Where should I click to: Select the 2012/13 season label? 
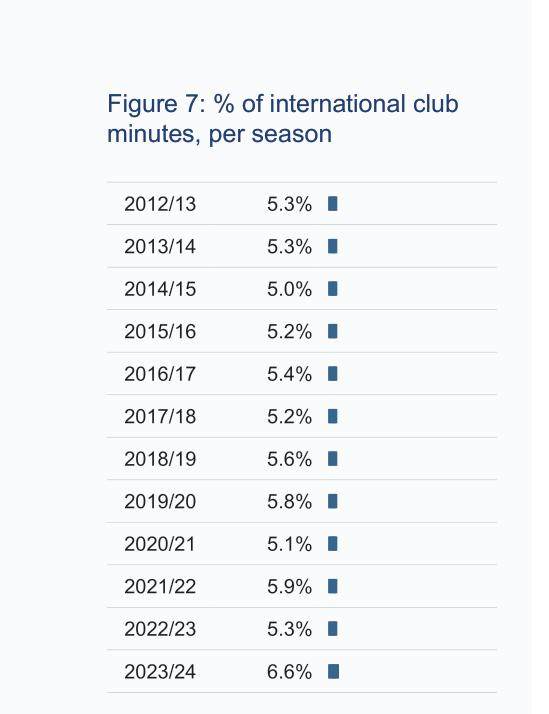click(160, 204)
